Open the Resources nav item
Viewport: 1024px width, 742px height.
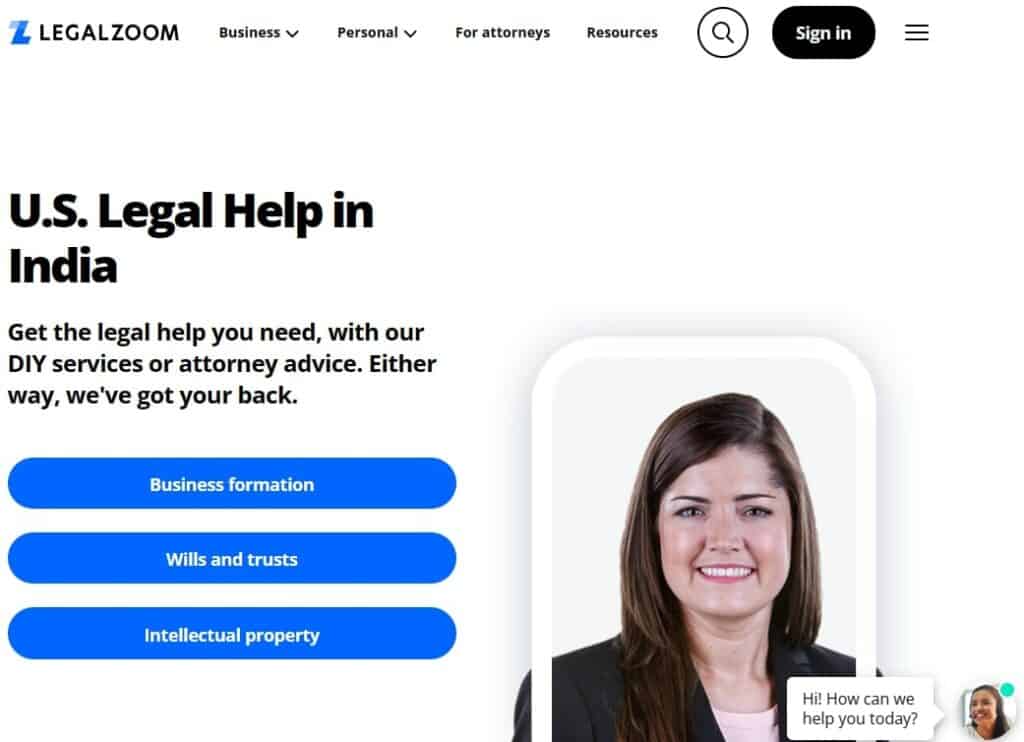point(622,33)
